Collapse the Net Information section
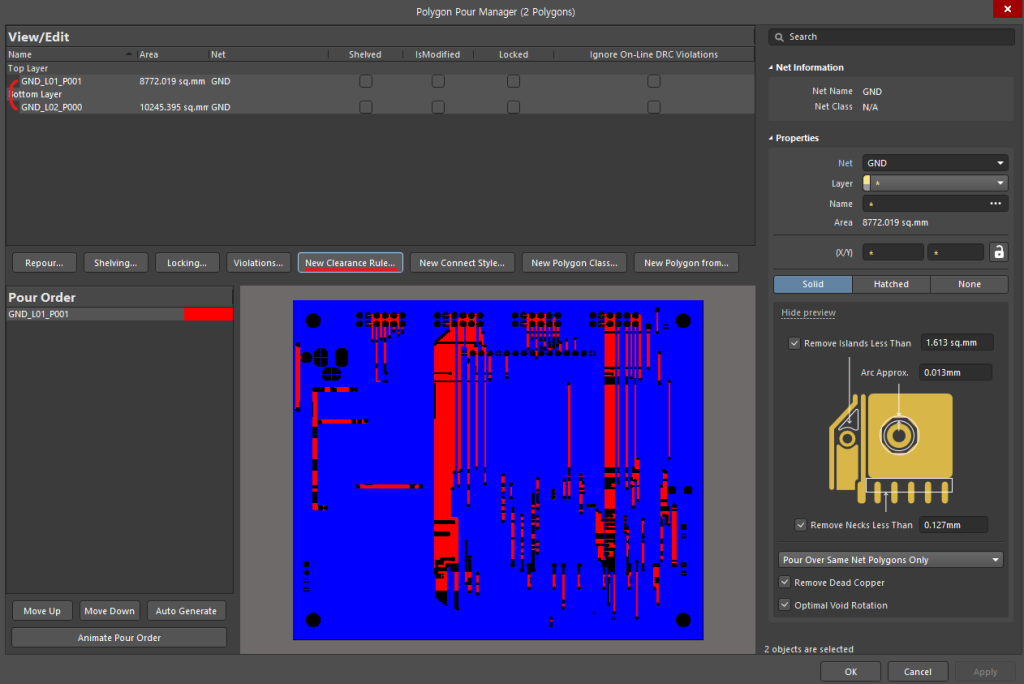Image resolution: width=1024 pixels, height=684 pixels. click(x=771, y=68)
